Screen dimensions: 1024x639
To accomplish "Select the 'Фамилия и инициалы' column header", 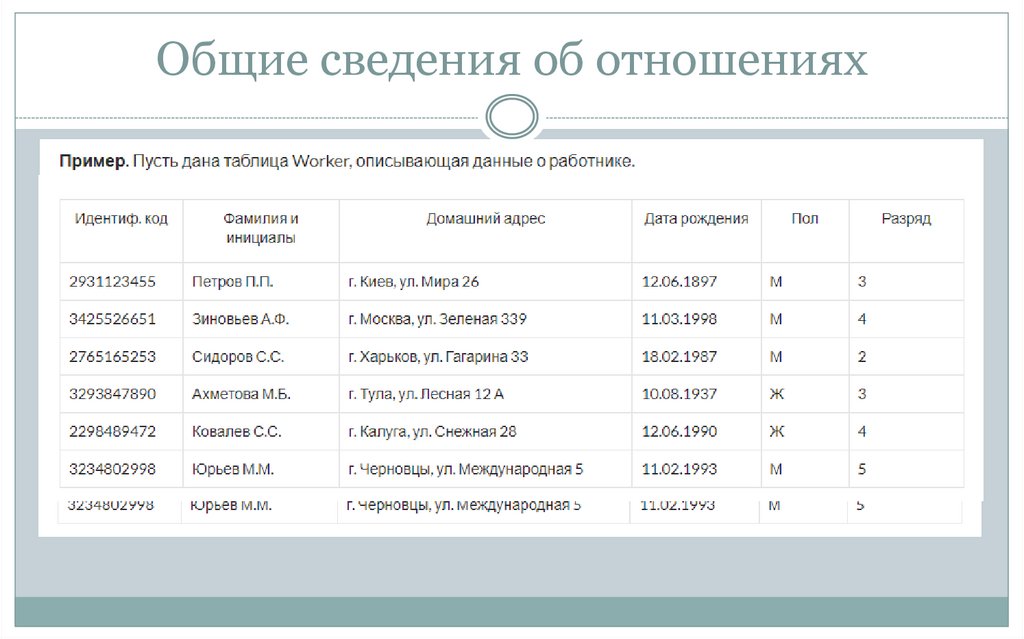I will tap(260, 225).
